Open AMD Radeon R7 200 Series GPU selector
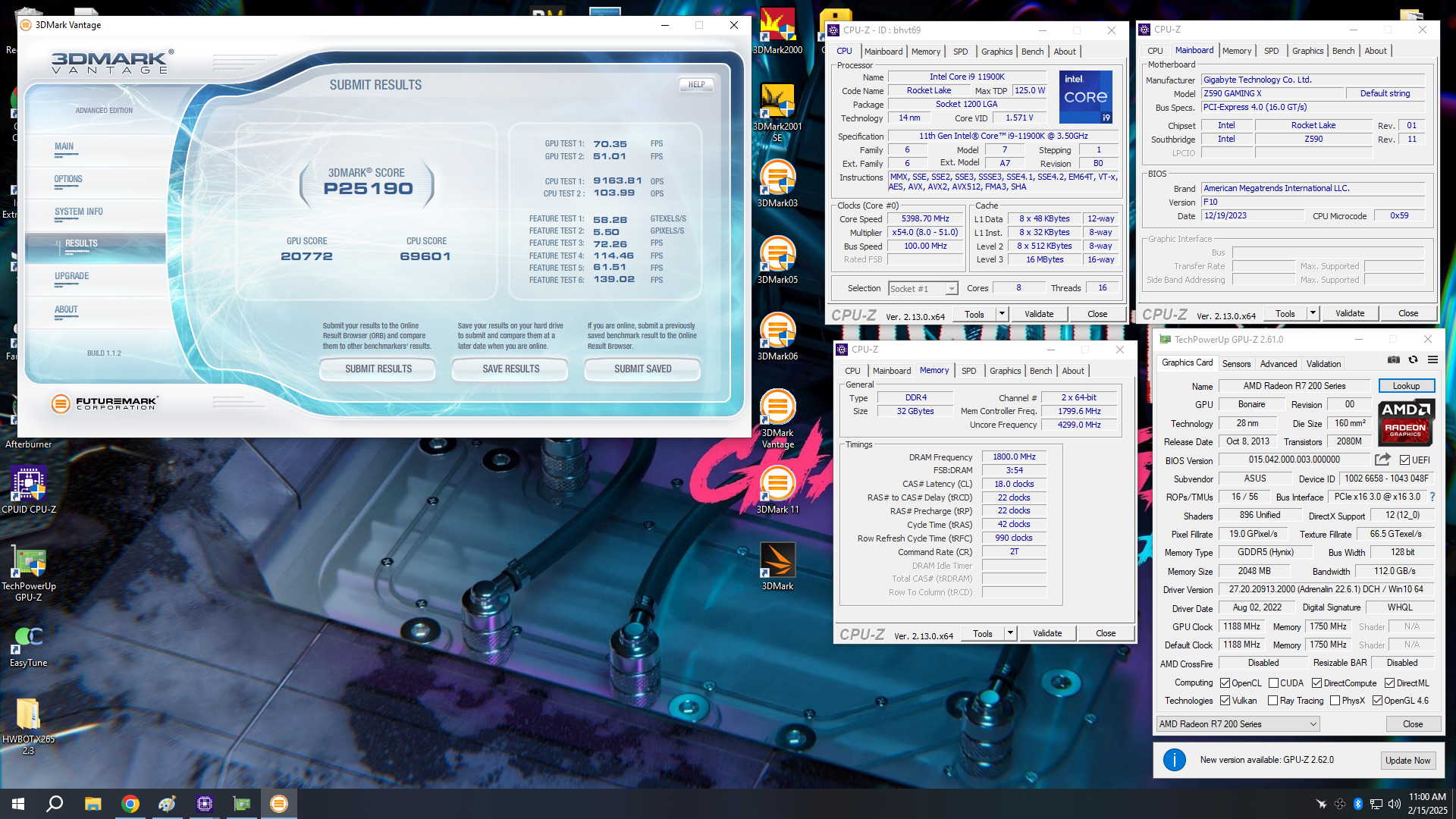The image size is (1456, 819). (x=1238, y=724)
